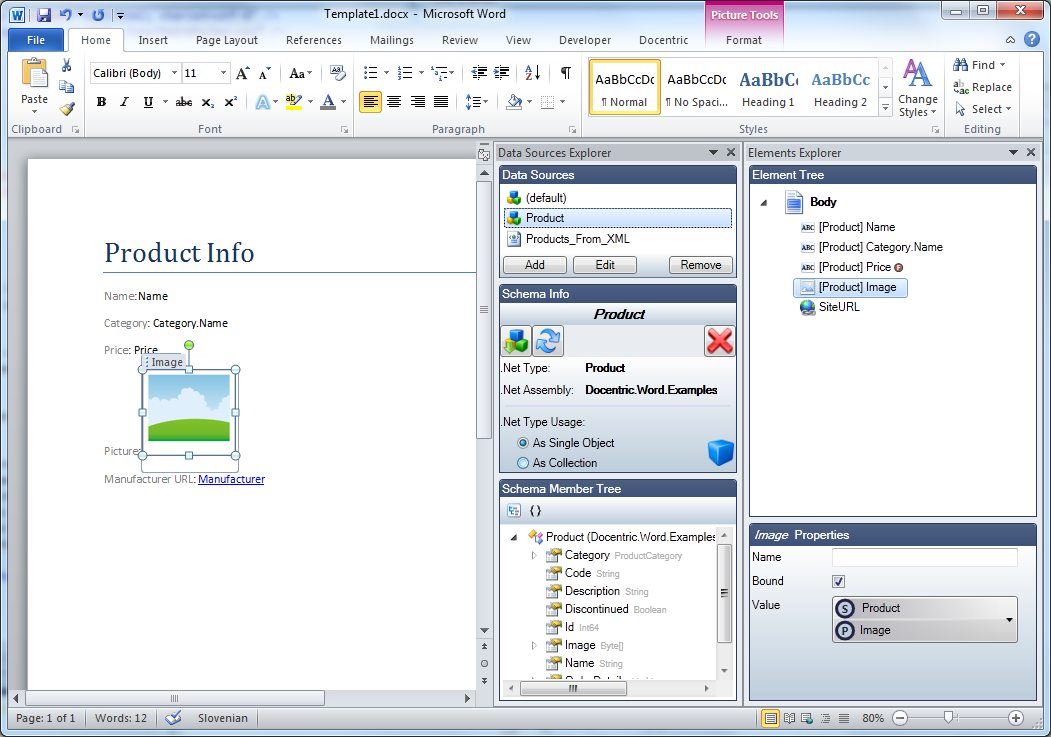
Task: Apply subscript formatting
Action: [208, 102]
